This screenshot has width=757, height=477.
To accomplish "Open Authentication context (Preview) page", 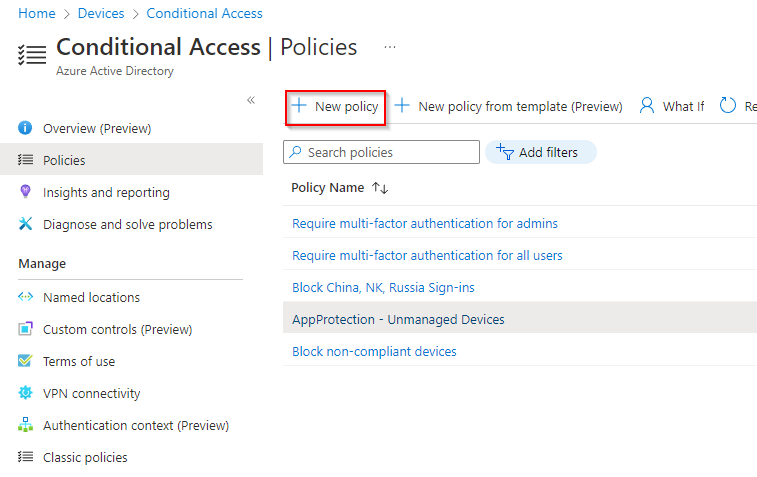I will (x=135, y=425).
